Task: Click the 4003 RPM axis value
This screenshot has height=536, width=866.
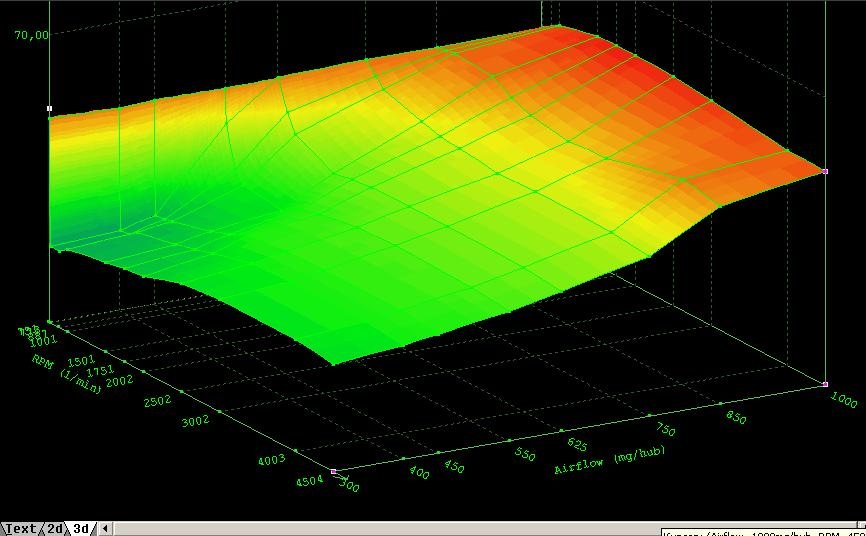Action: (271, 460)
